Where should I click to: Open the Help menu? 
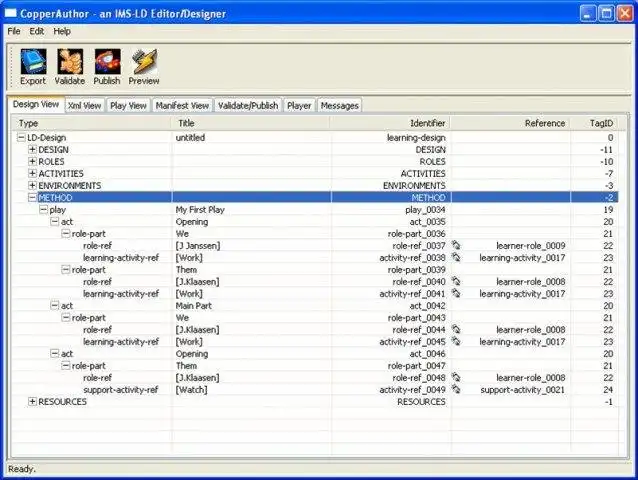62,31
